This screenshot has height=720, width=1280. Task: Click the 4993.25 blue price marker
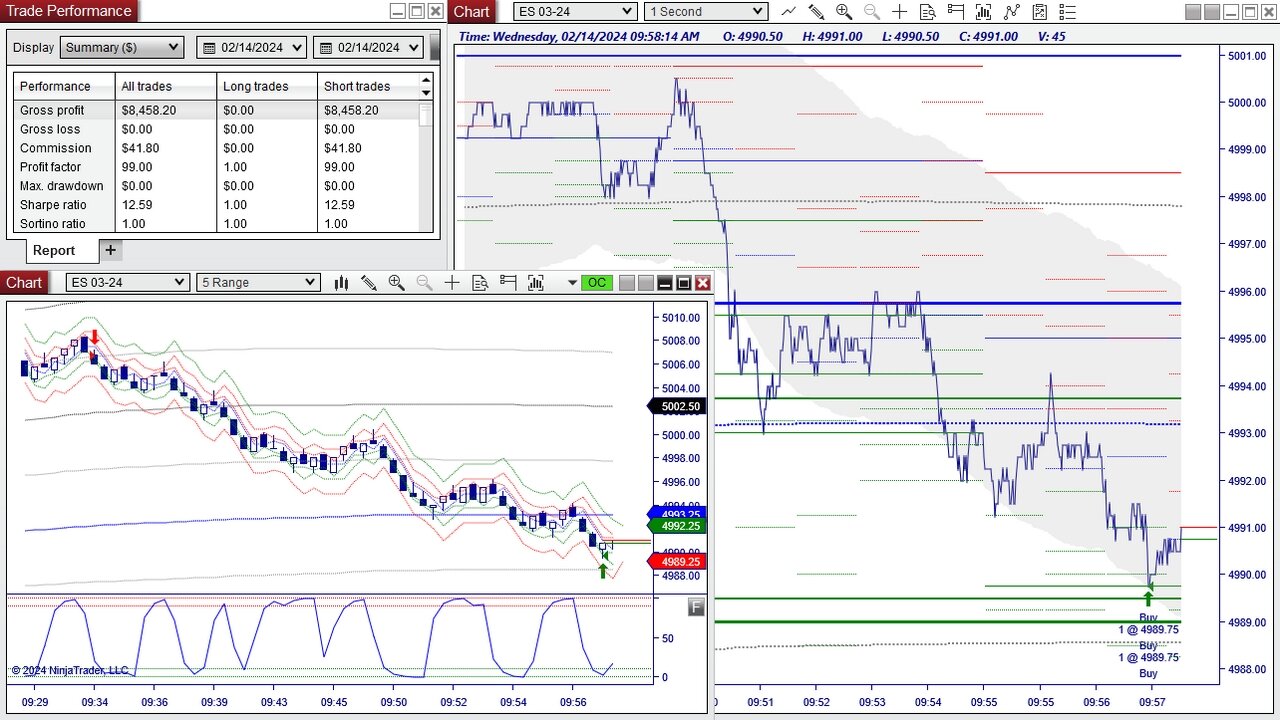click(677, 514)
